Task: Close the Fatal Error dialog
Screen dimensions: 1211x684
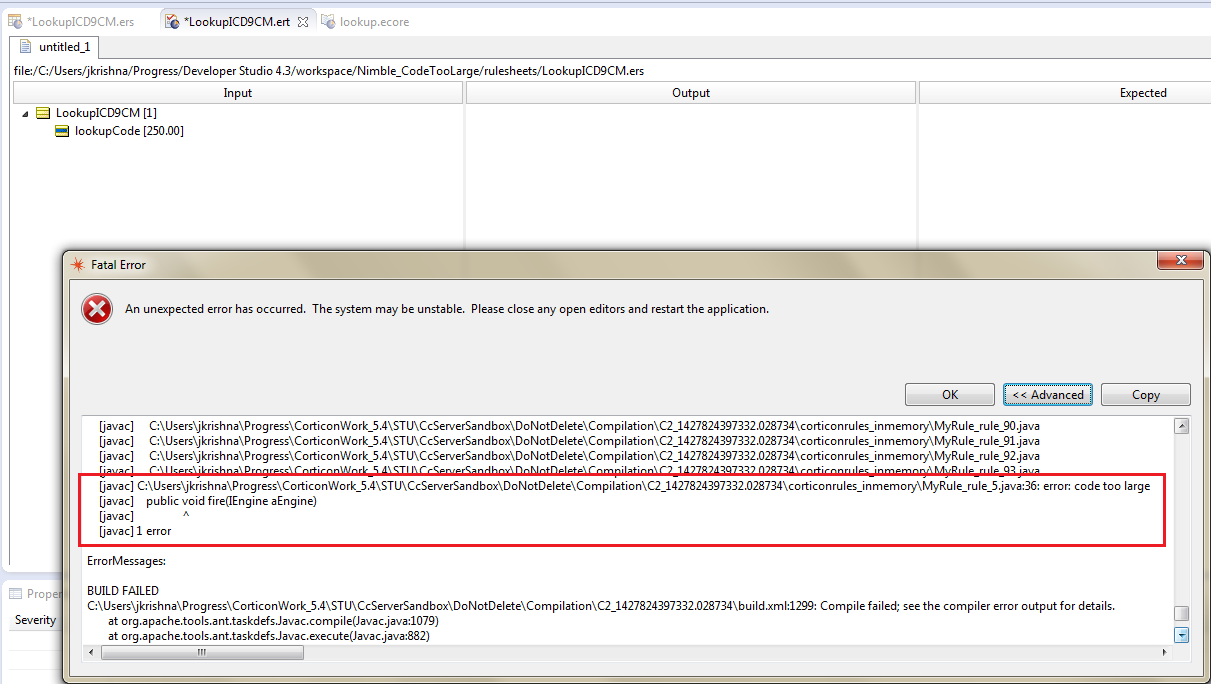Action: pyautogui.click(x=1180, y=259)
